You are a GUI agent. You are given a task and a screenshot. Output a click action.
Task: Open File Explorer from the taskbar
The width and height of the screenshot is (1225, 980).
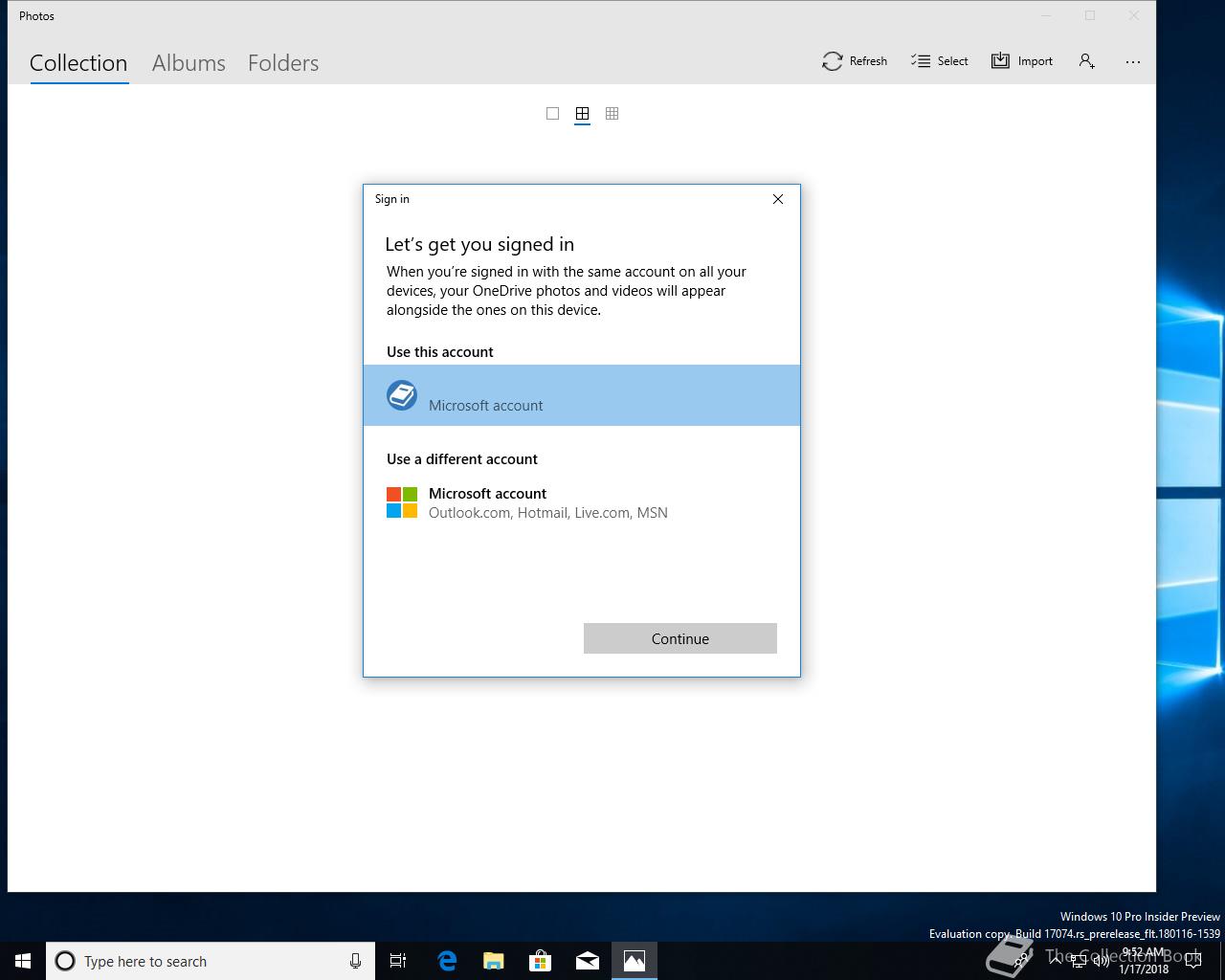494,961
